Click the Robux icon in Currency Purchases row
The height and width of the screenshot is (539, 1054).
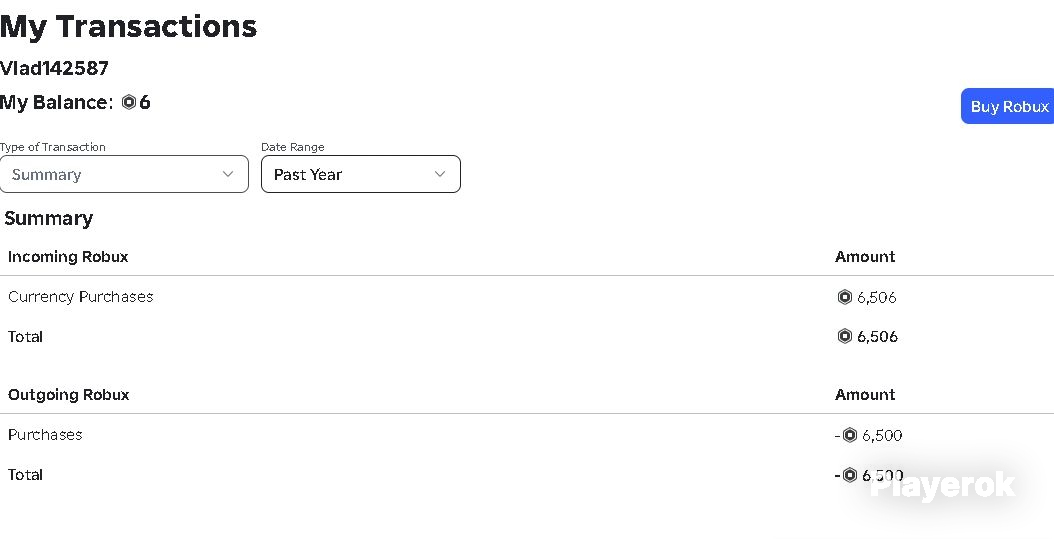(845, 297)
